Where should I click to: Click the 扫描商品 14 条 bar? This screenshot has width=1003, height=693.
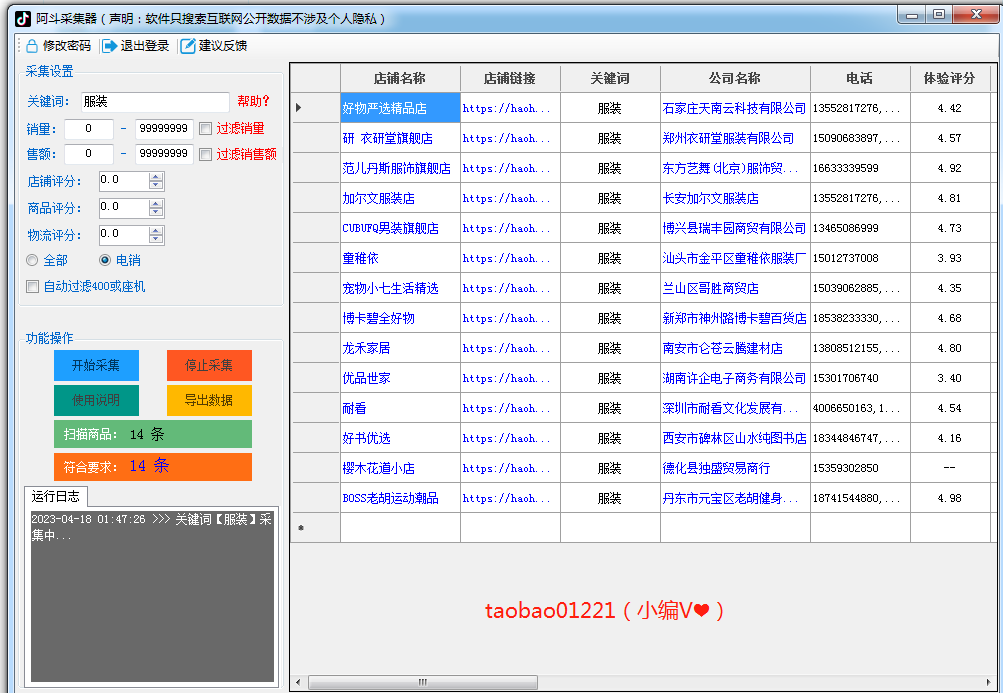pos(153,434)
